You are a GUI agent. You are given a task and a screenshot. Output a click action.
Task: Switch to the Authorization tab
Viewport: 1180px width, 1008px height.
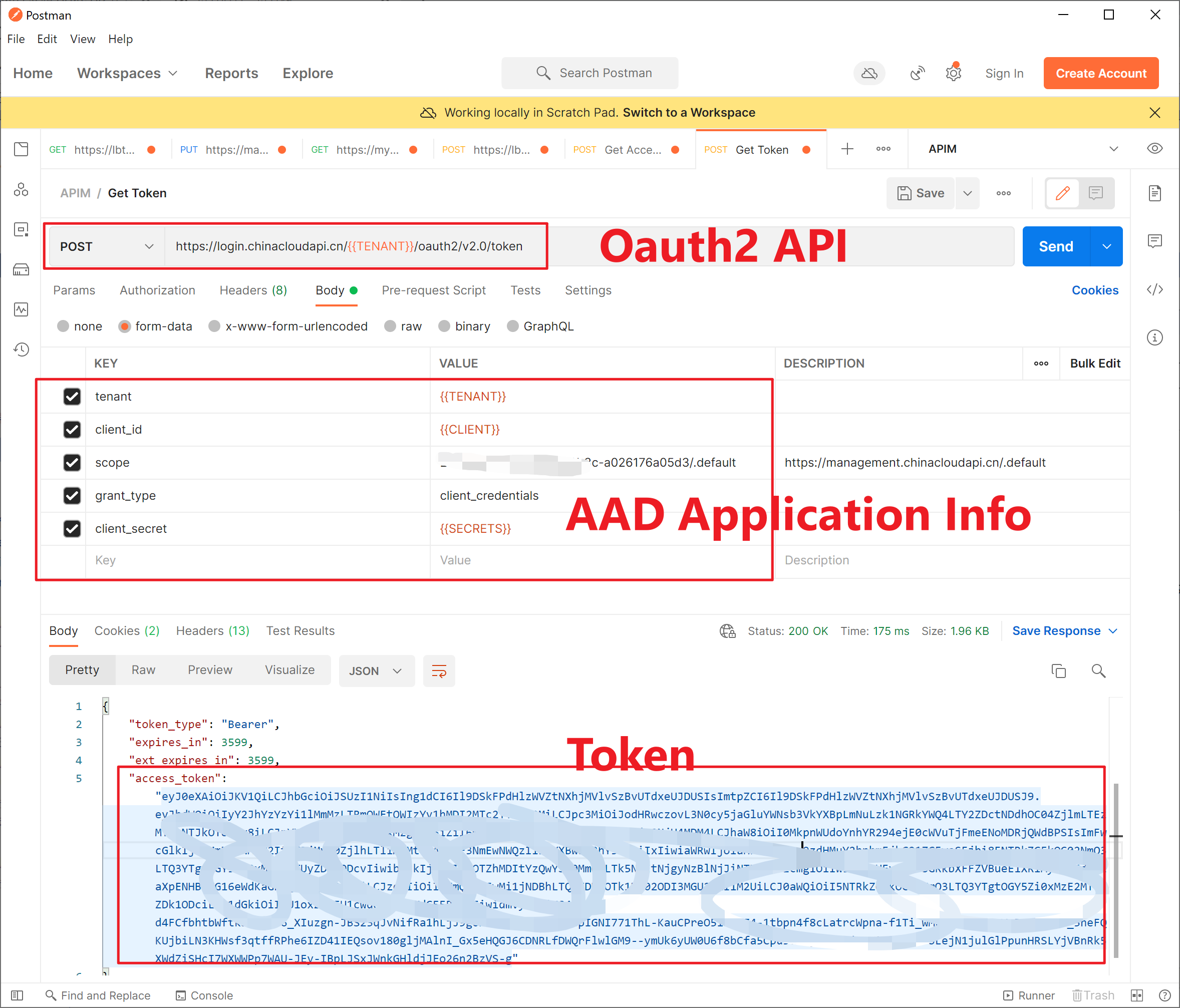(157, 290)
